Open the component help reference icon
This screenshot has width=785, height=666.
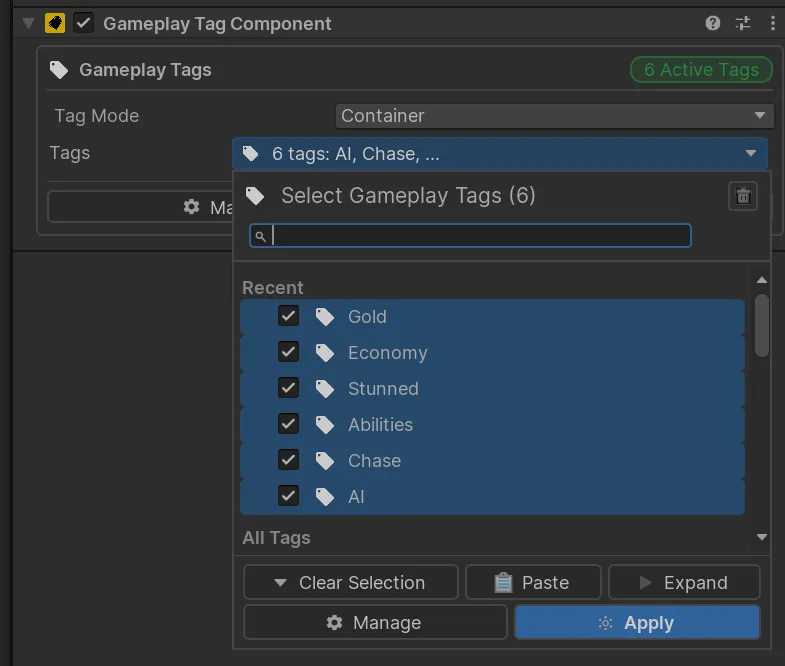pos(712,23)
